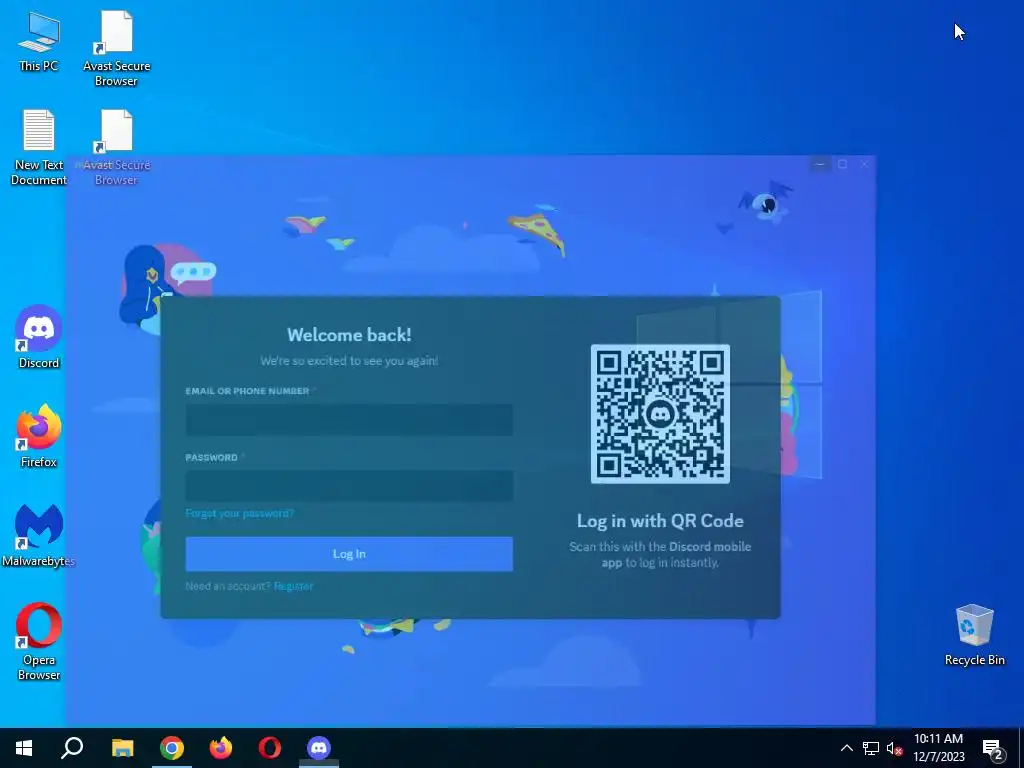Open the notification action center

point(993,748)
